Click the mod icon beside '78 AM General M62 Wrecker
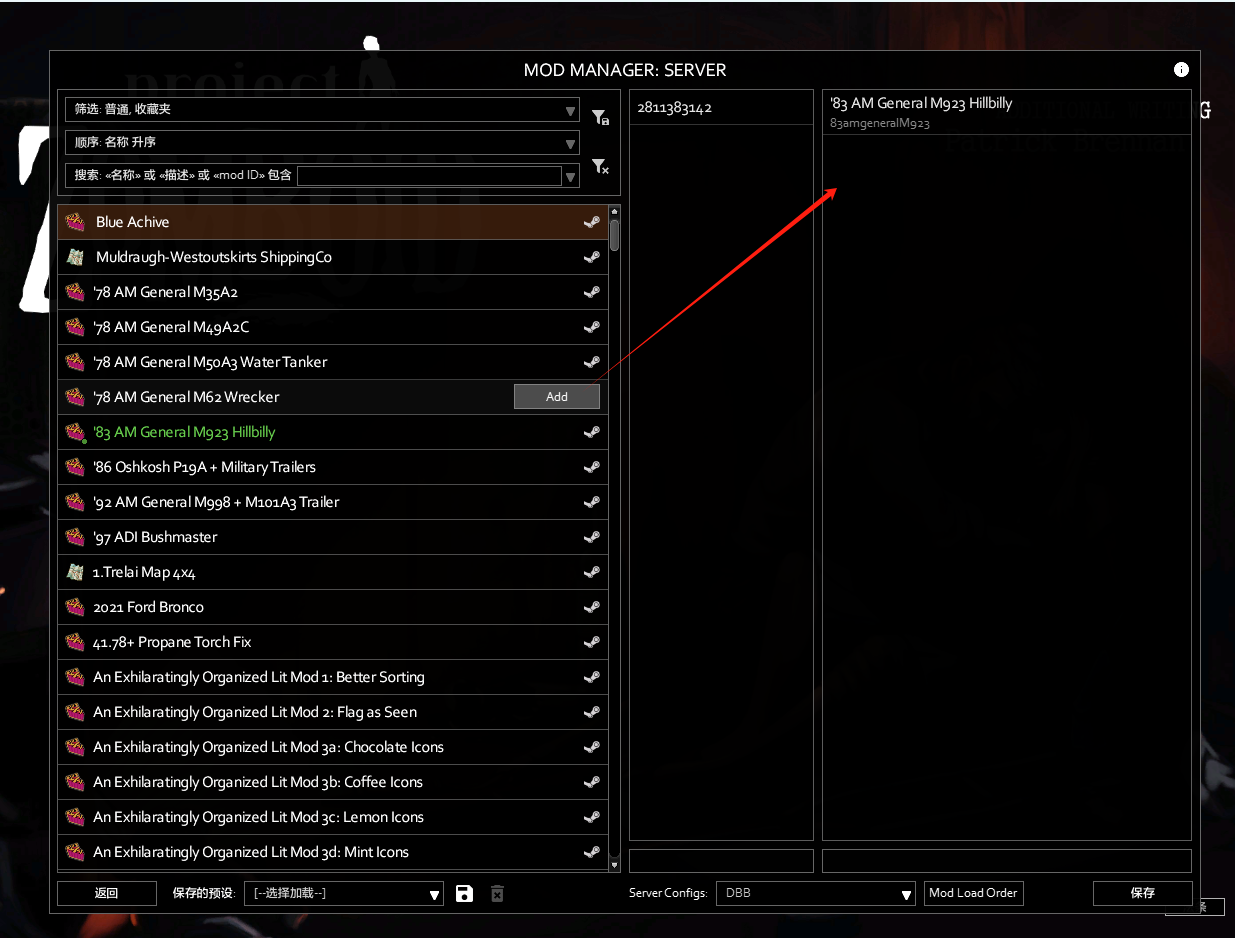 point(75,397)
